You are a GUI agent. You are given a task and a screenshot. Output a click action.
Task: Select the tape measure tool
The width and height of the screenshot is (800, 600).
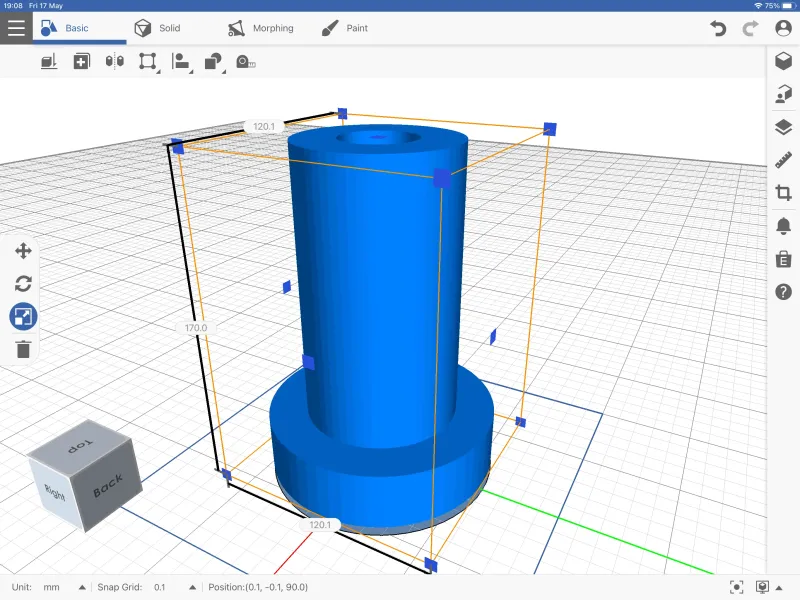(246, 62)
